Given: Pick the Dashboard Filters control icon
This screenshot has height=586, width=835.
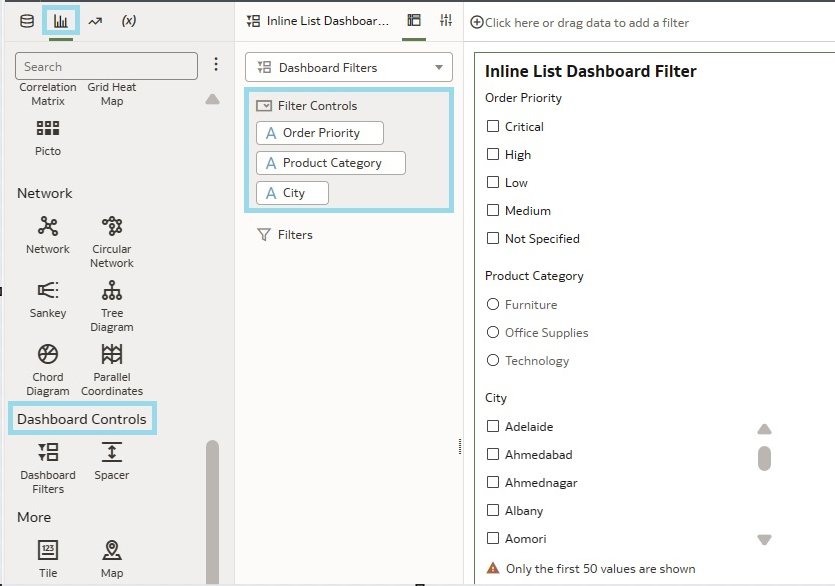Looking at the screenshot, I should coord(47,452).
